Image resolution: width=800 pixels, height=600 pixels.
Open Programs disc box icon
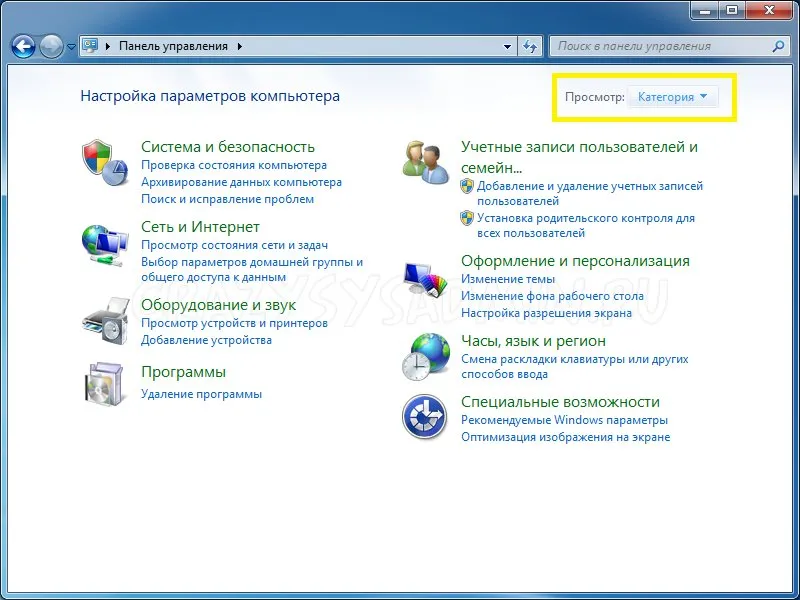[105, 384]
